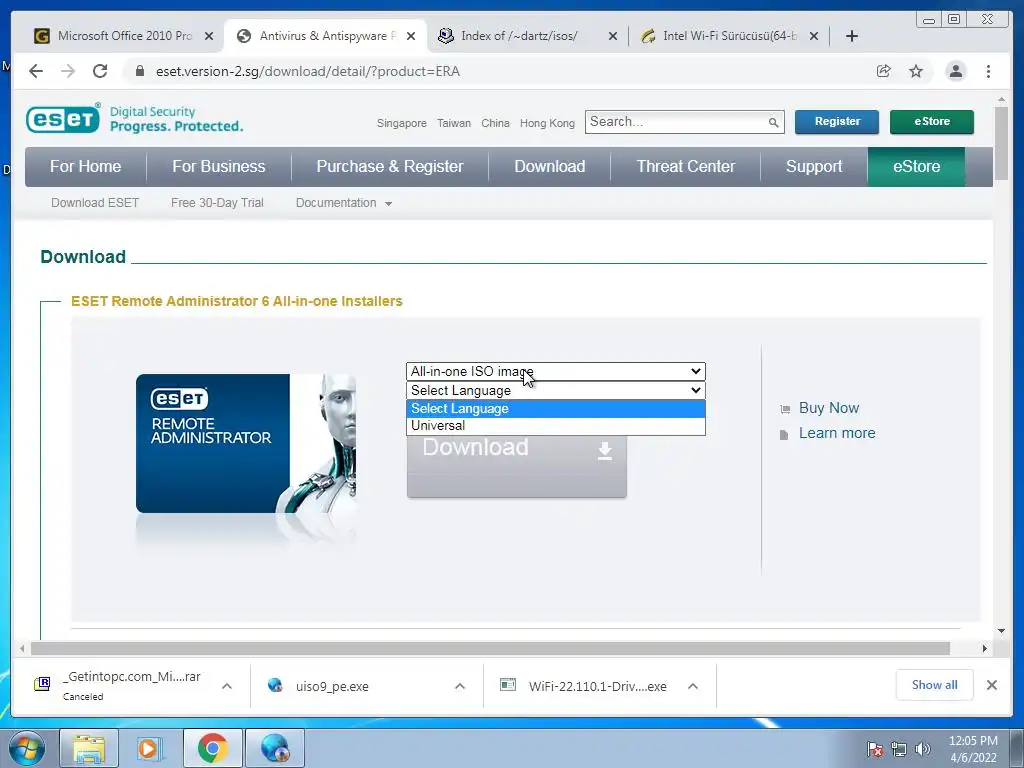Close the Antivirus & Antispyware tab
Viewport: 1024px width, 768px height.
(411, 36)
